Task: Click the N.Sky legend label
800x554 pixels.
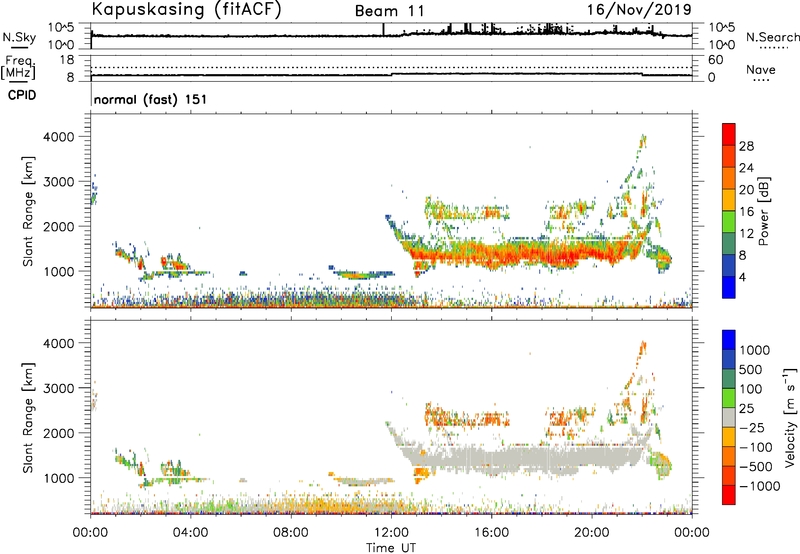Action: click(19, 37)
